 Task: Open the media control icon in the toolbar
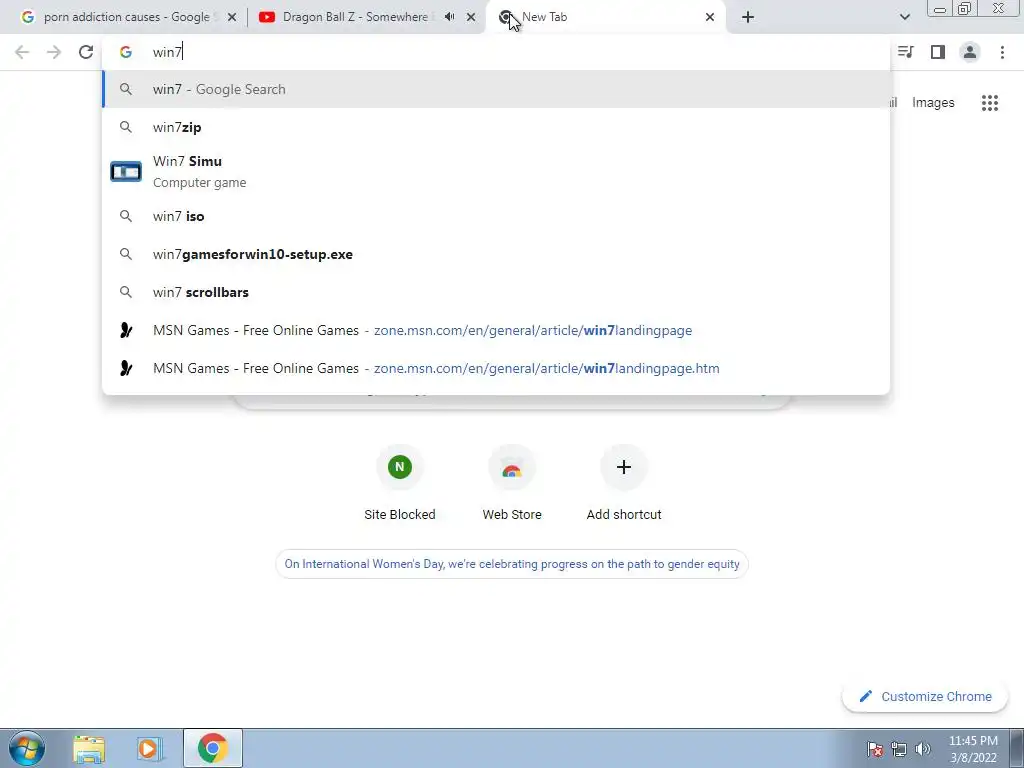[906, 52]
